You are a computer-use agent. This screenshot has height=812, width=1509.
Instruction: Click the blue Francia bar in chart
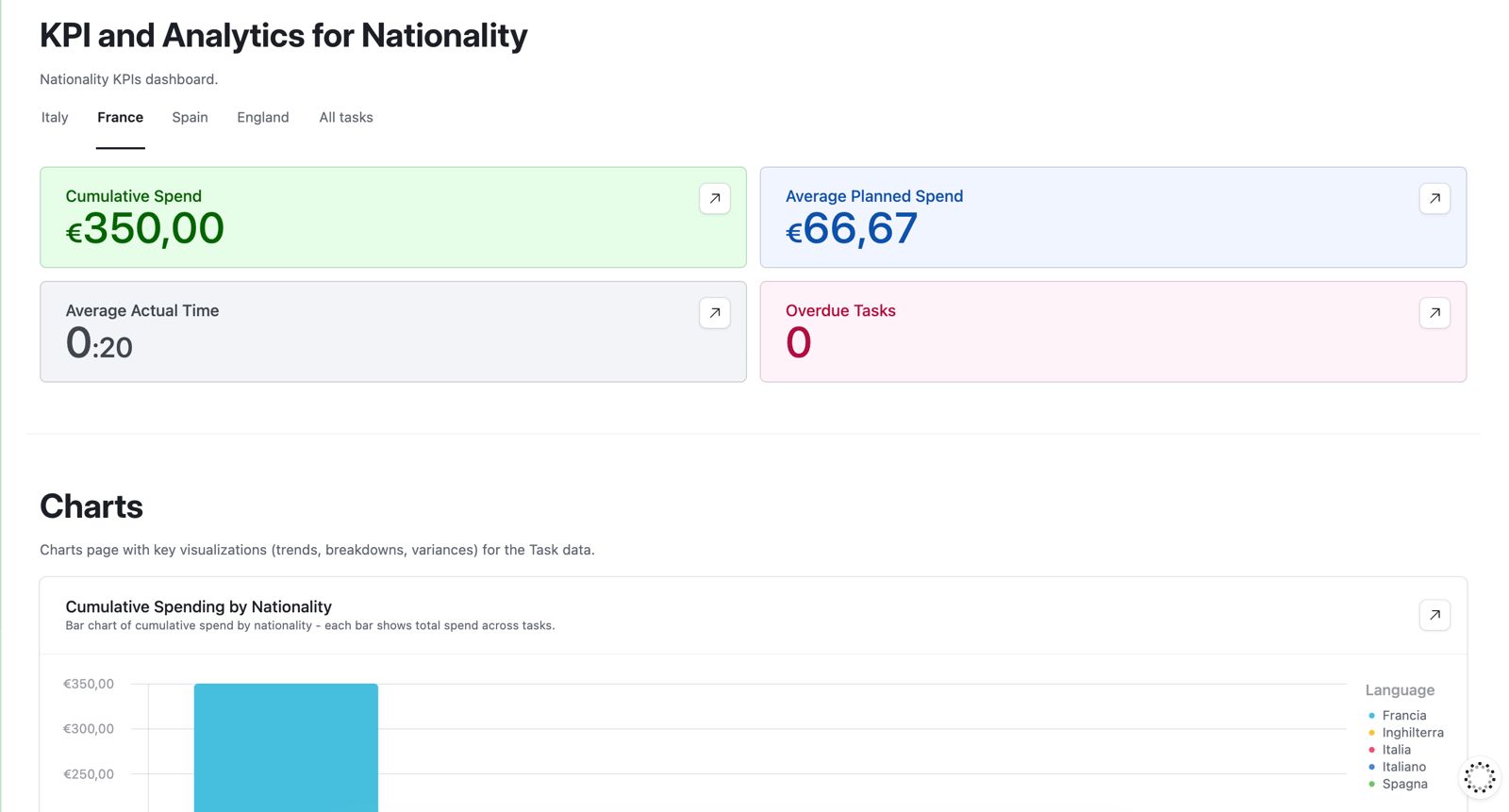[x=286, y=747]
